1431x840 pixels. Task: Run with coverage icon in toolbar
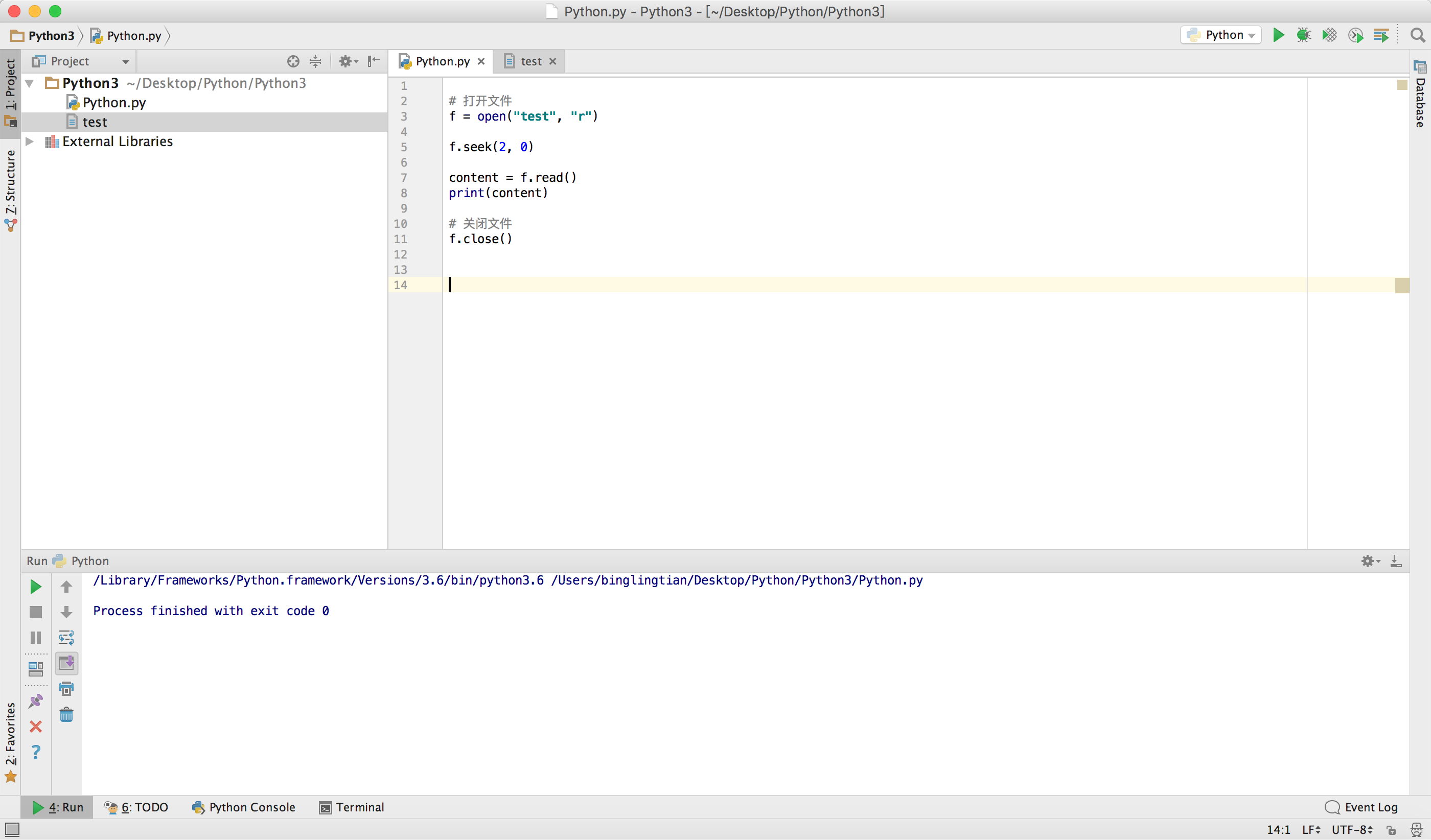[x=1329, y=35]
